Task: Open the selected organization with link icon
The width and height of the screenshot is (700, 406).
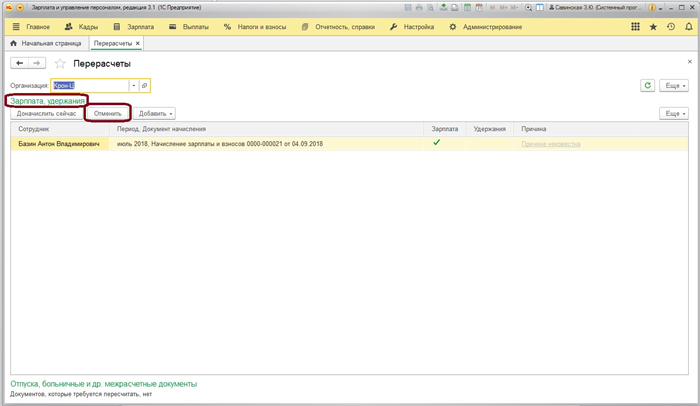Action: pyautogui.click(x=144, y=85)
